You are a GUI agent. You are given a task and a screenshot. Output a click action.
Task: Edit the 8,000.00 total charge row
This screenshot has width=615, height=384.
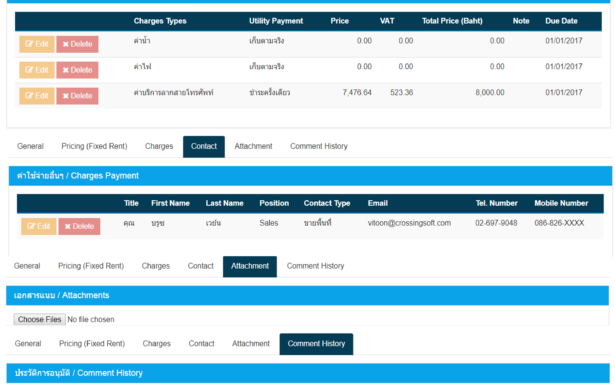click(x=37, y=96)
